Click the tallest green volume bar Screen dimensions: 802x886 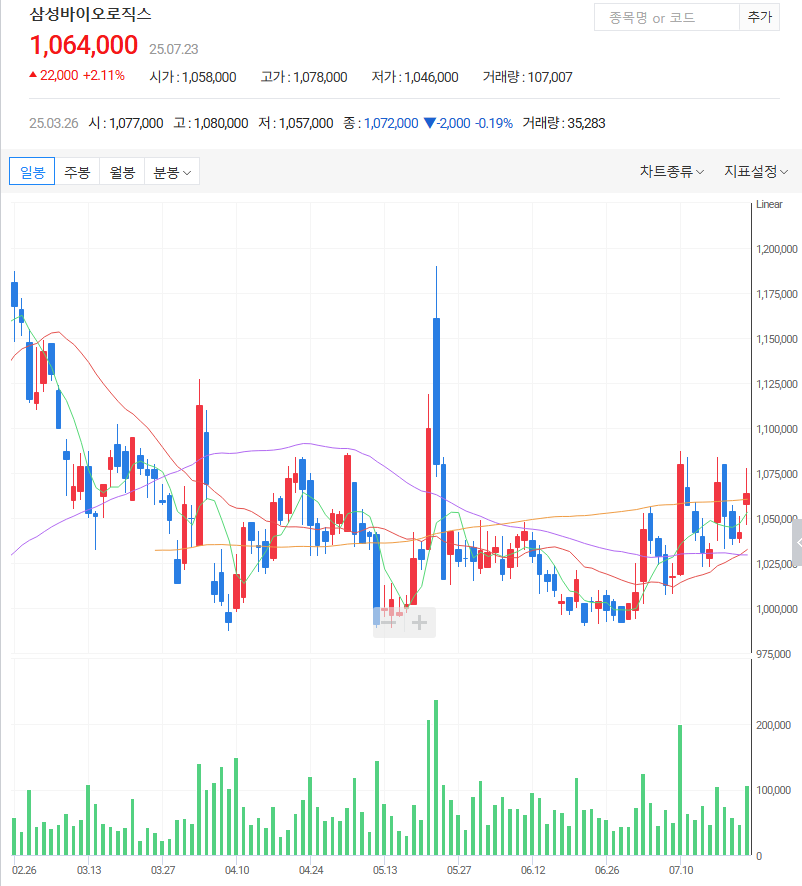[436, 778]
